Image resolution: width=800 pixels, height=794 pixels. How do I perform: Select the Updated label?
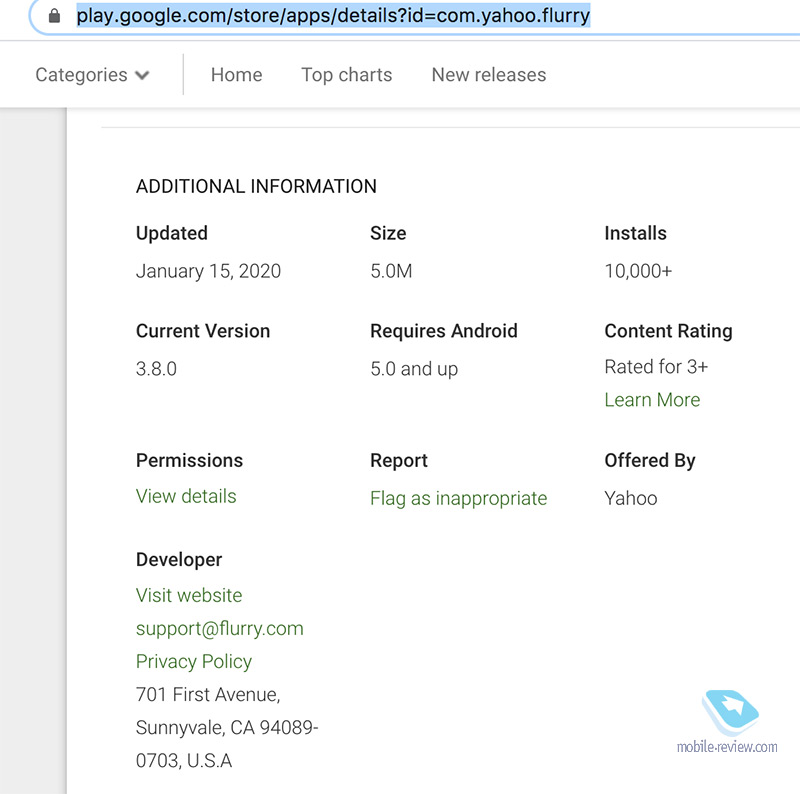click(171, 233)
